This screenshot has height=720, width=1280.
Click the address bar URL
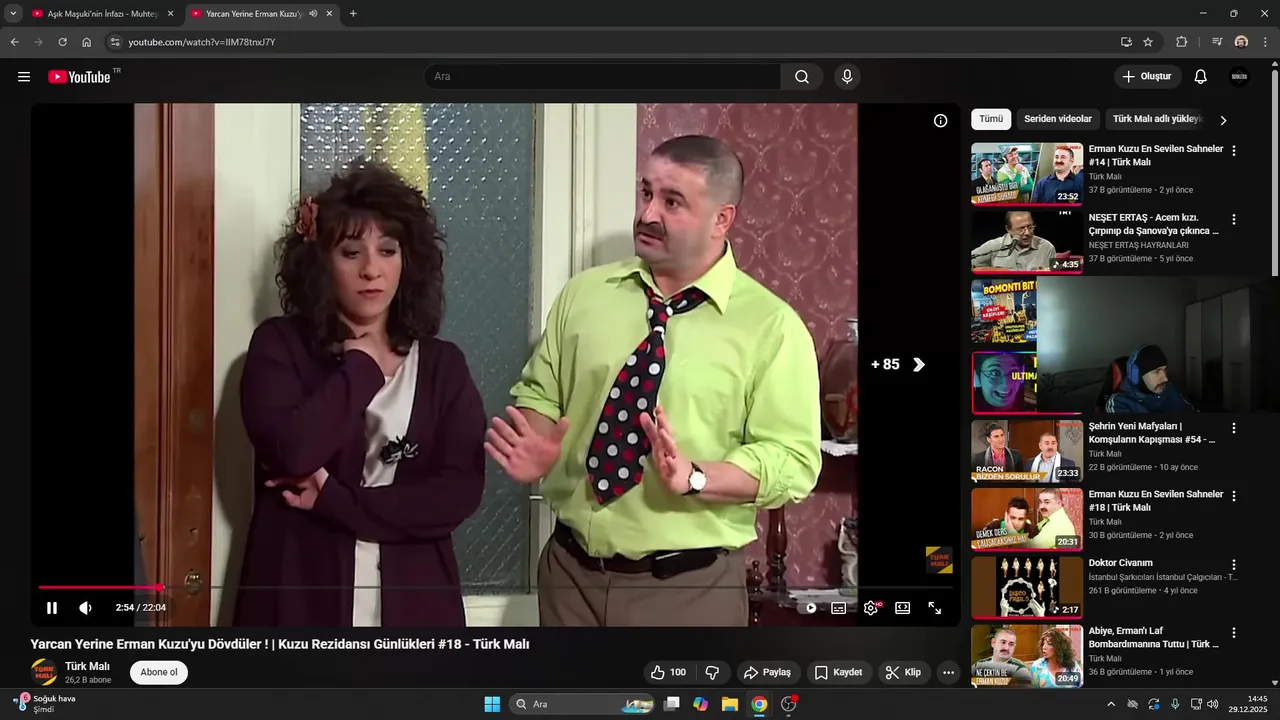point(202,42)
